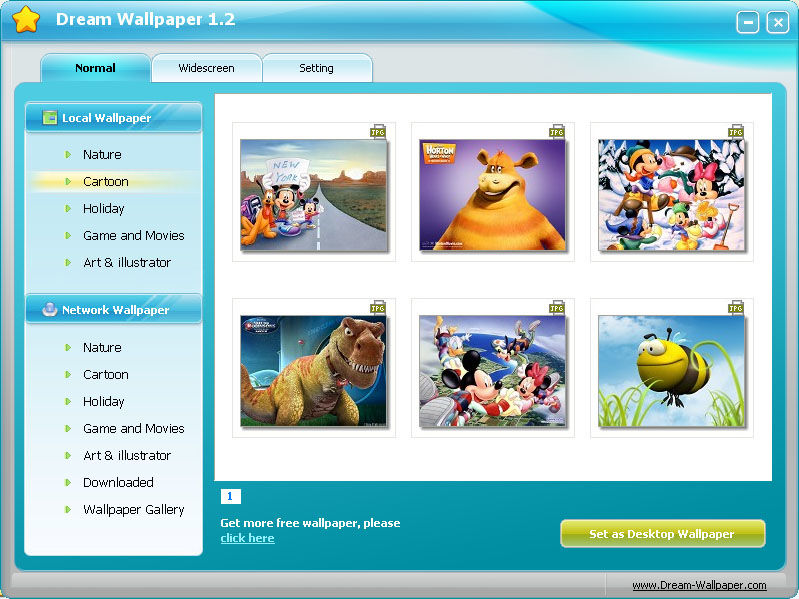Screen dimensions: 799x599
Task: Collapse the Local Wallpaper section header
Action: 114,118
